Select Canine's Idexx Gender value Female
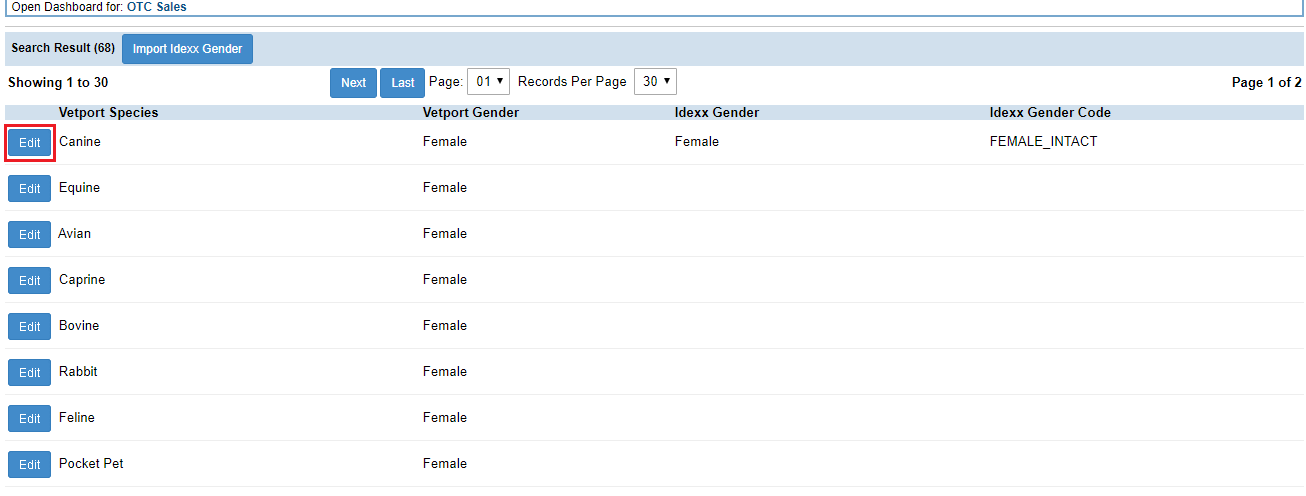This screenshot has height=496, width=1306. point(697,142)
